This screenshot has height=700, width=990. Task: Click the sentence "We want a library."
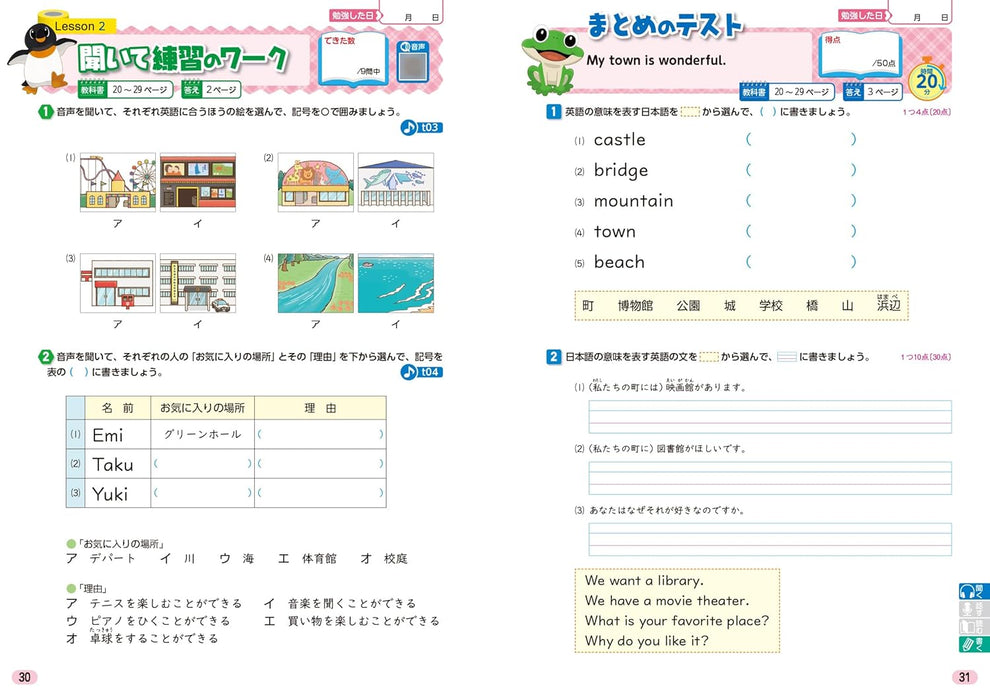(x=644, y=580)
